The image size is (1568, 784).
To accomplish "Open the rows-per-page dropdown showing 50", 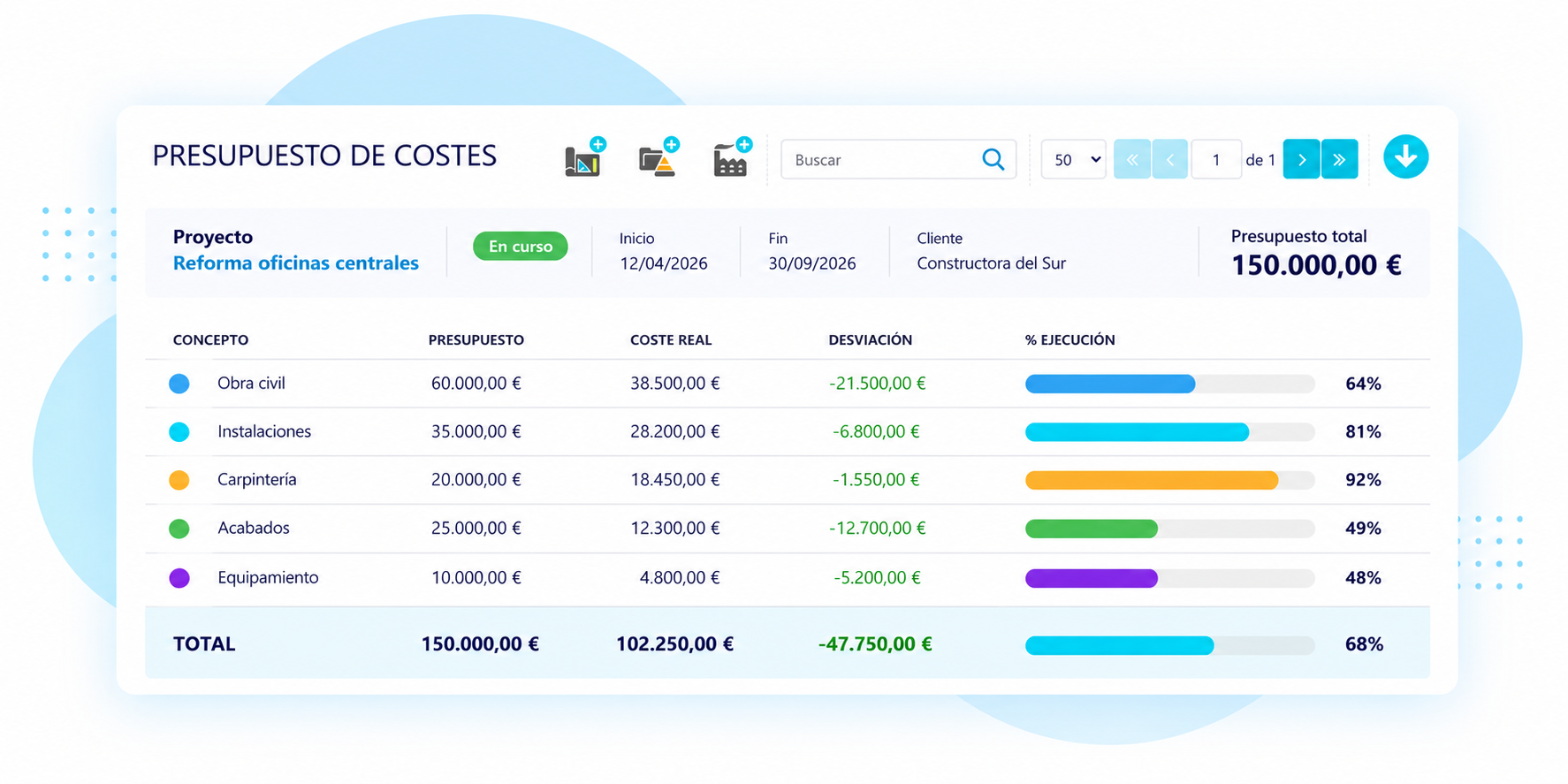I will tap(1073, 160).
